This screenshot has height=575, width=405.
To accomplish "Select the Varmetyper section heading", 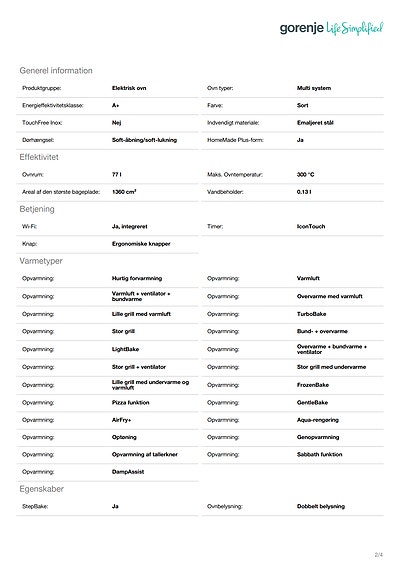I will click(x=41, y=261).
